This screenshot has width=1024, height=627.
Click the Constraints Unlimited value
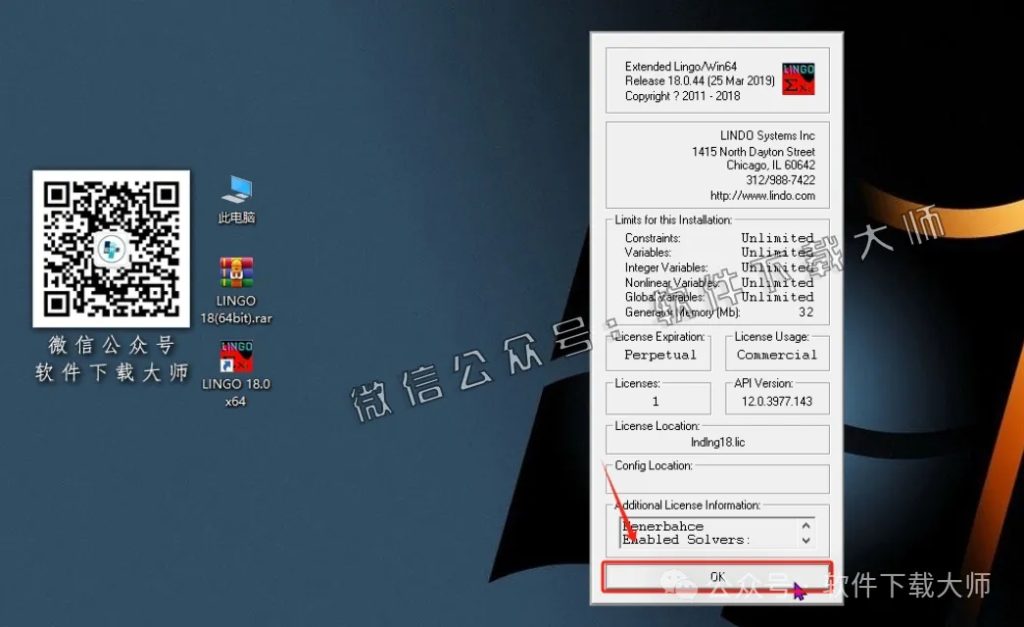point(777,238)
